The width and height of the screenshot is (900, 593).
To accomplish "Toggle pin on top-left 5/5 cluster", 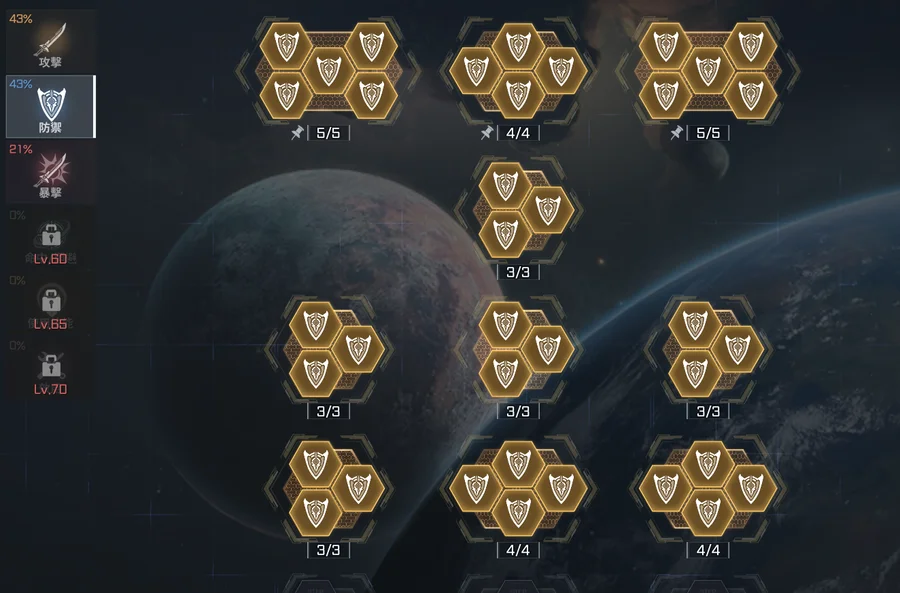I will click(297, 133).
